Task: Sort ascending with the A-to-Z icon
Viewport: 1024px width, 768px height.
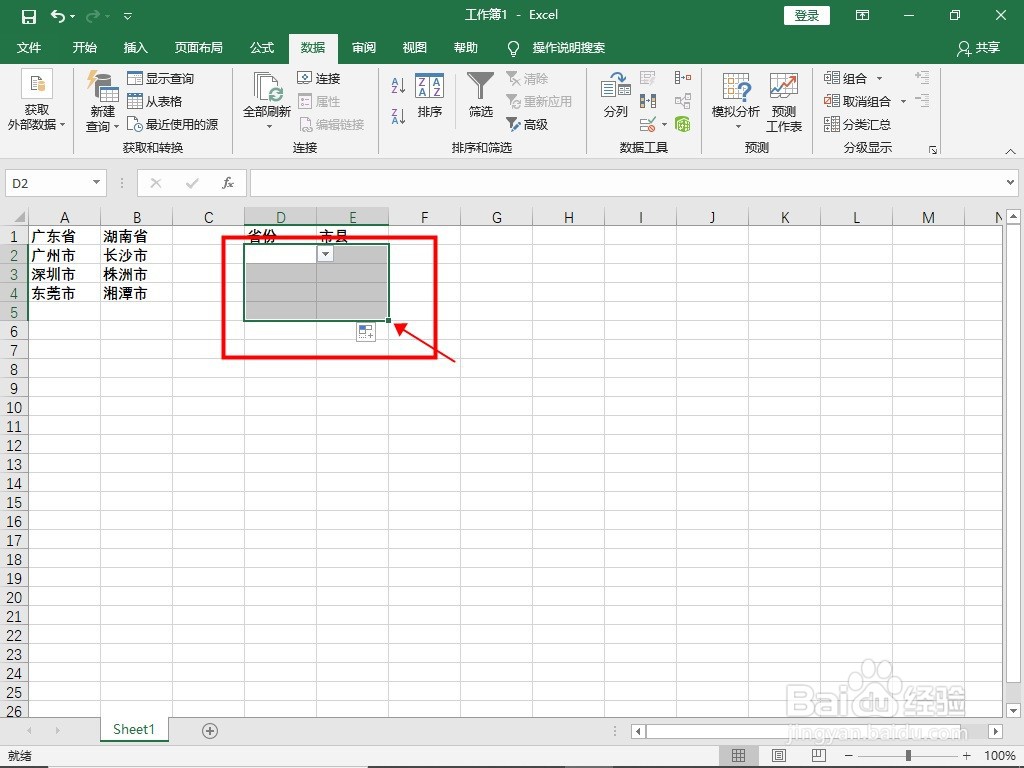Action: 398,86
